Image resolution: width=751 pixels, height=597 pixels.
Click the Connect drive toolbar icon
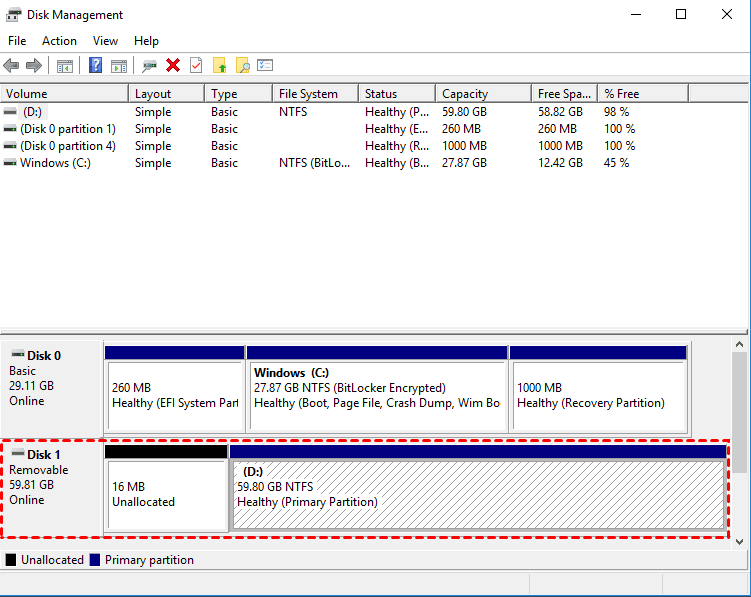(x=149, y=66)
